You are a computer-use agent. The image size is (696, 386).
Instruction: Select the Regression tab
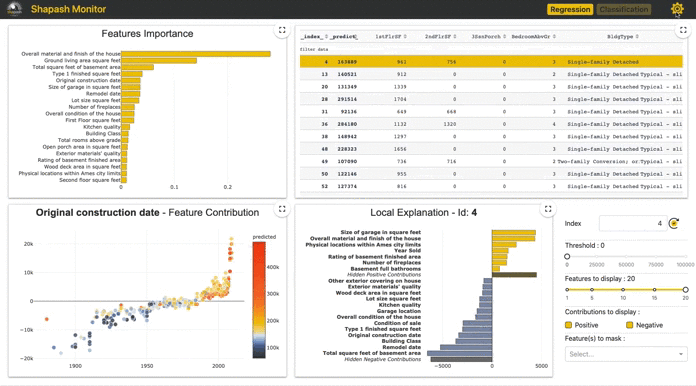coord(570,9)
